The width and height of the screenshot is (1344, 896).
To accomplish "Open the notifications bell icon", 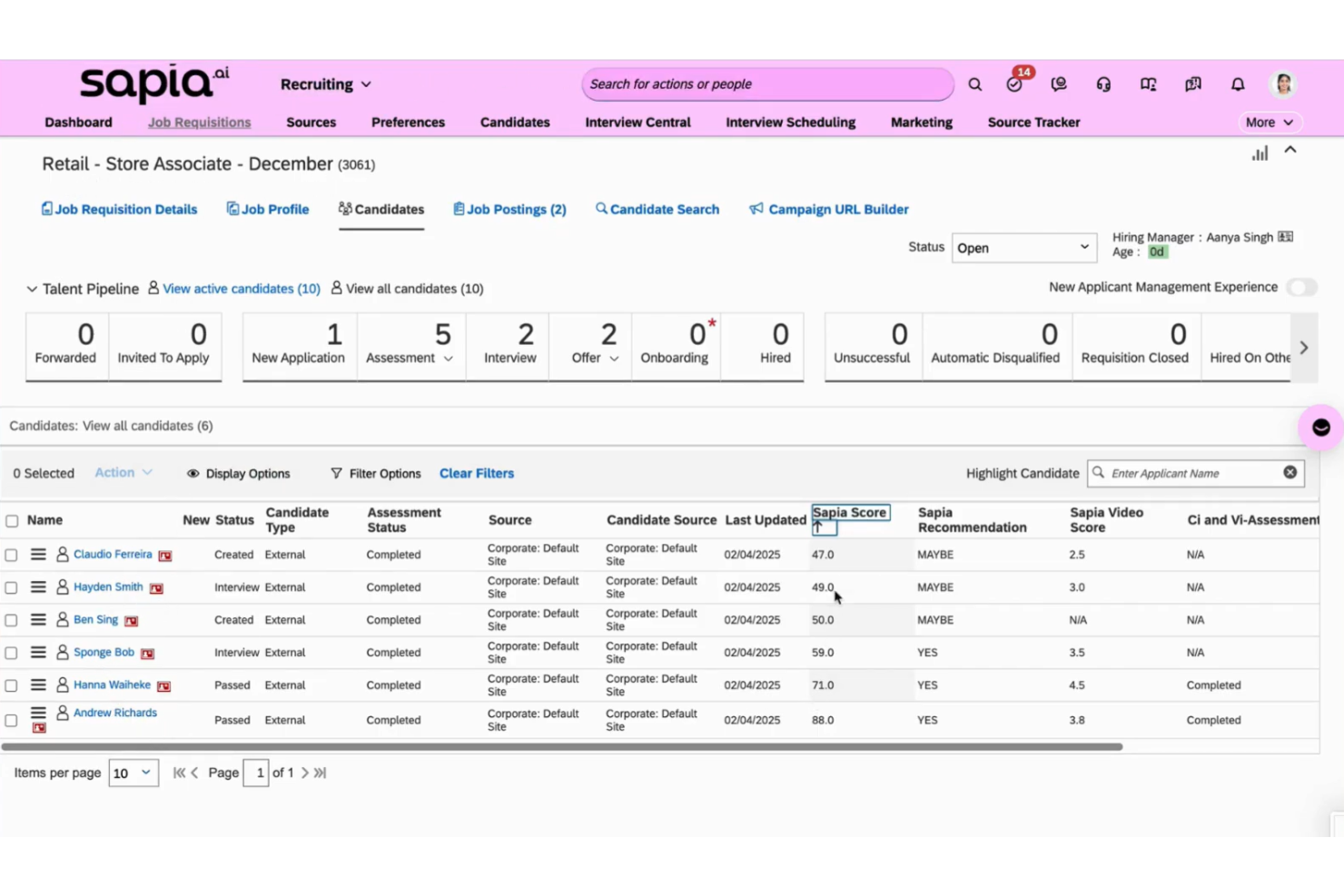I will coord(1238,84).
